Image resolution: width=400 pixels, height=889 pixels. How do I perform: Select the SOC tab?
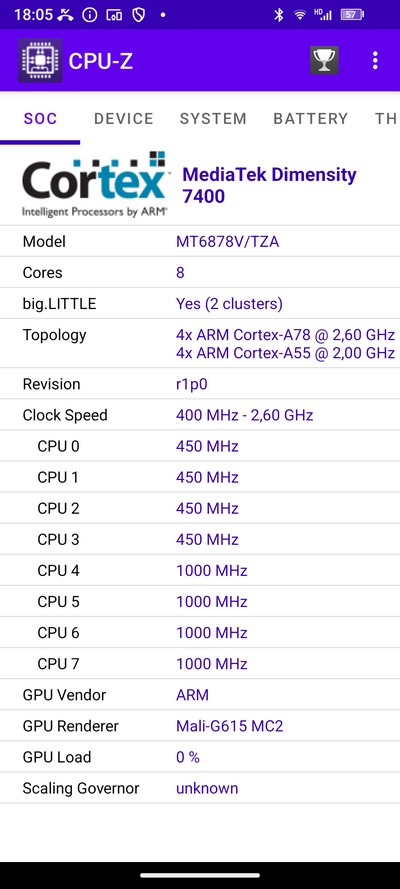tap(40, 118)
